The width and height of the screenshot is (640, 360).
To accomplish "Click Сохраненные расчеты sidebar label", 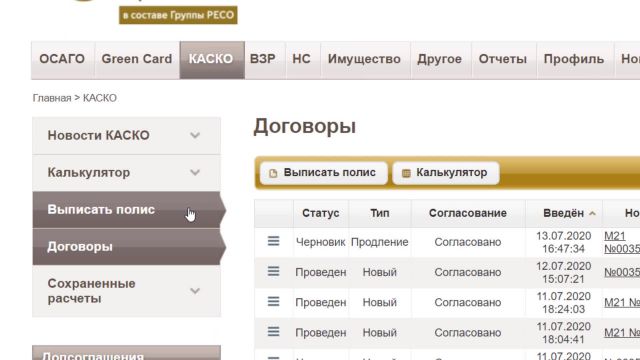I will pos(91,291).
